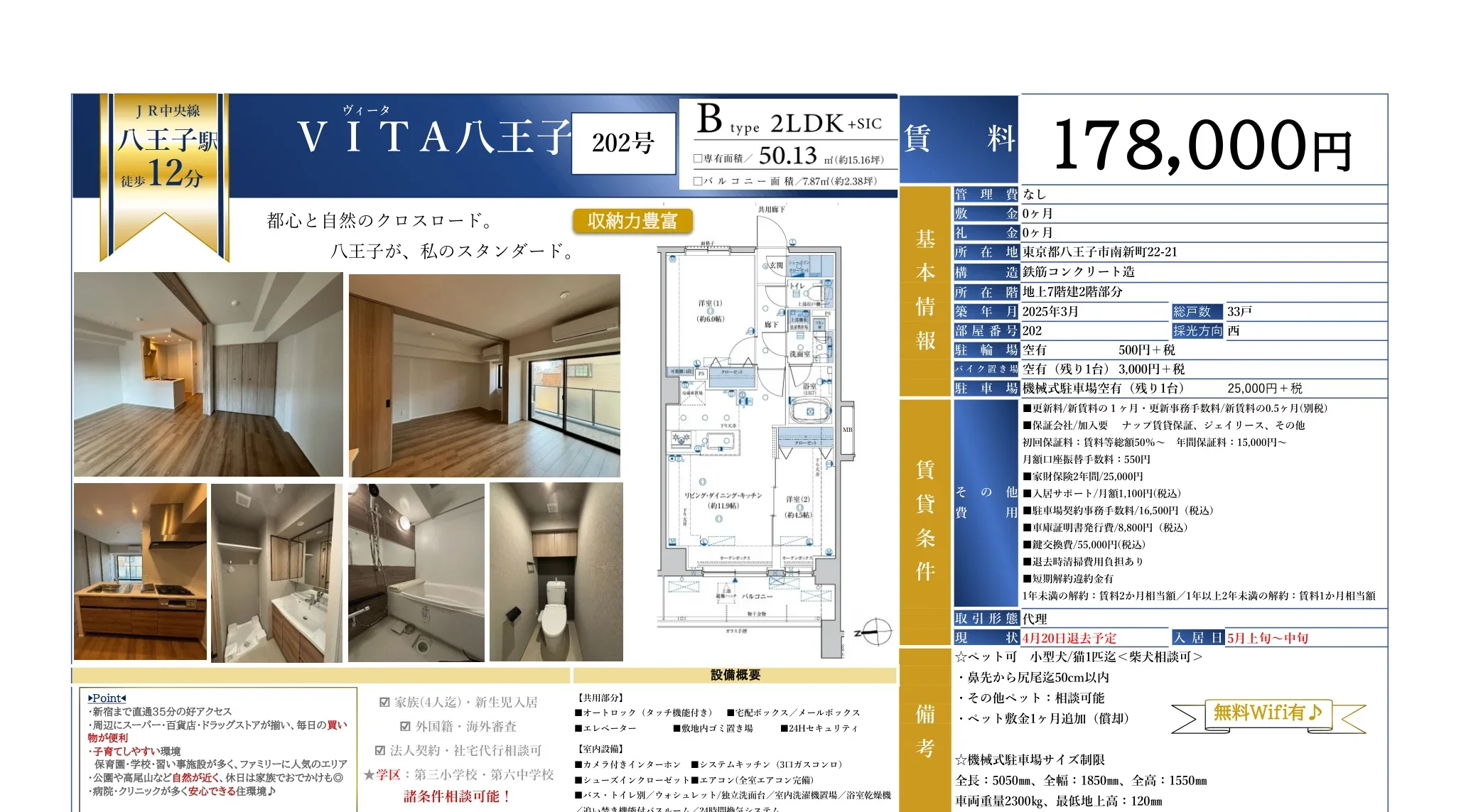Click the カメラ付きインターホン item
Viewport: 1461px width, 812px height.
coord(628,765)
